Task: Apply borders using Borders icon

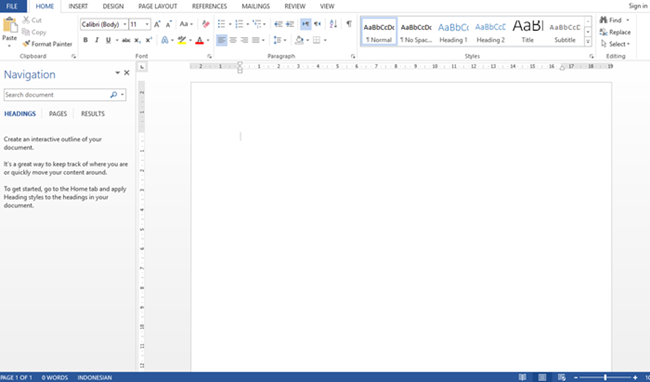Action: click(x=317, y=40)
